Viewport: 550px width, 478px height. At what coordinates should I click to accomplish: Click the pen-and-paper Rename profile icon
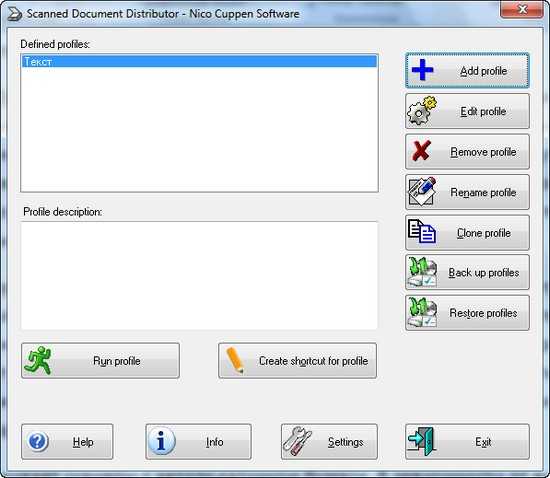coord(422,191)
